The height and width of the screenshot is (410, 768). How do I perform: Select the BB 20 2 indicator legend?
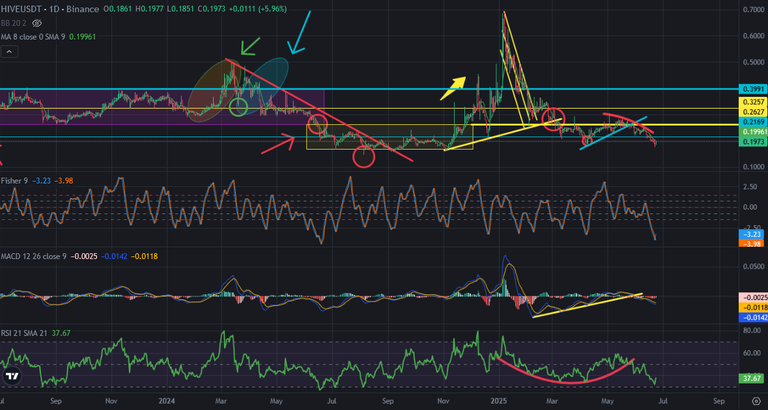coord(16,23)
